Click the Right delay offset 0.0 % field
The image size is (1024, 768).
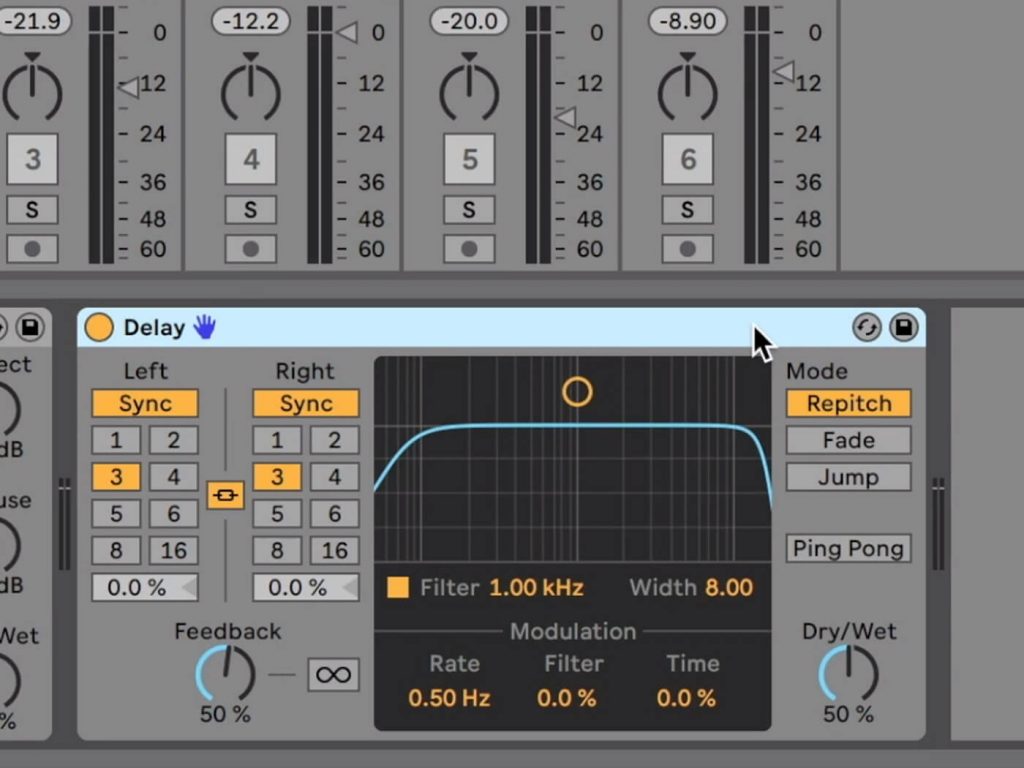point(306,587)
